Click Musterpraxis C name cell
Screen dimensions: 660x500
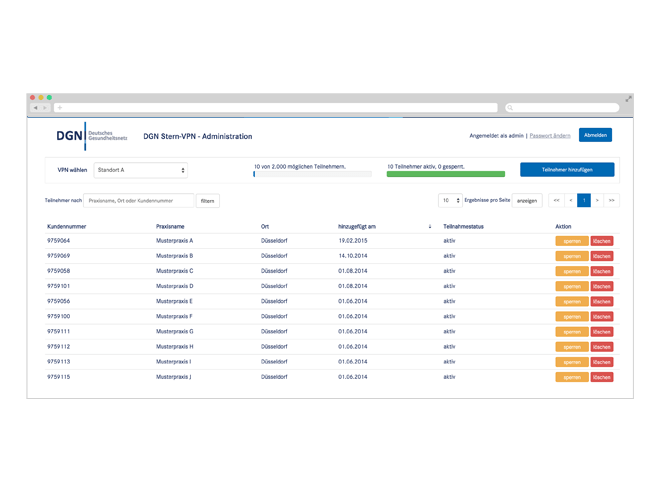click(x=174, y=271)
